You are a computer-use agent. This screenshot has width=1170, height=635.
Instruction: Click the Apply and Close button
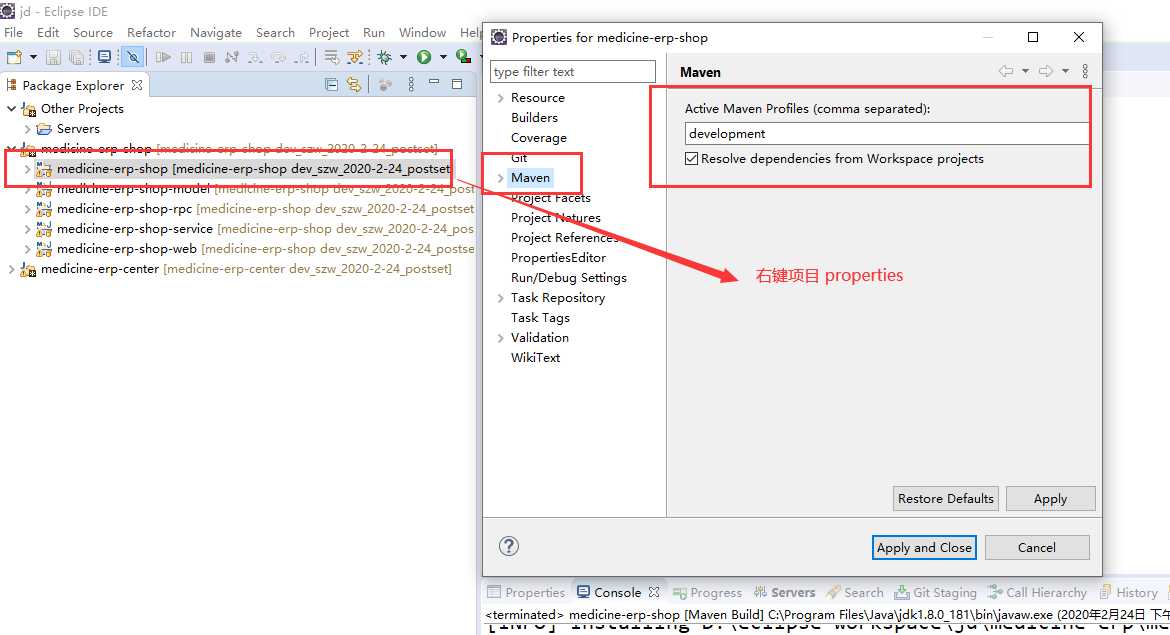(924, 548)
